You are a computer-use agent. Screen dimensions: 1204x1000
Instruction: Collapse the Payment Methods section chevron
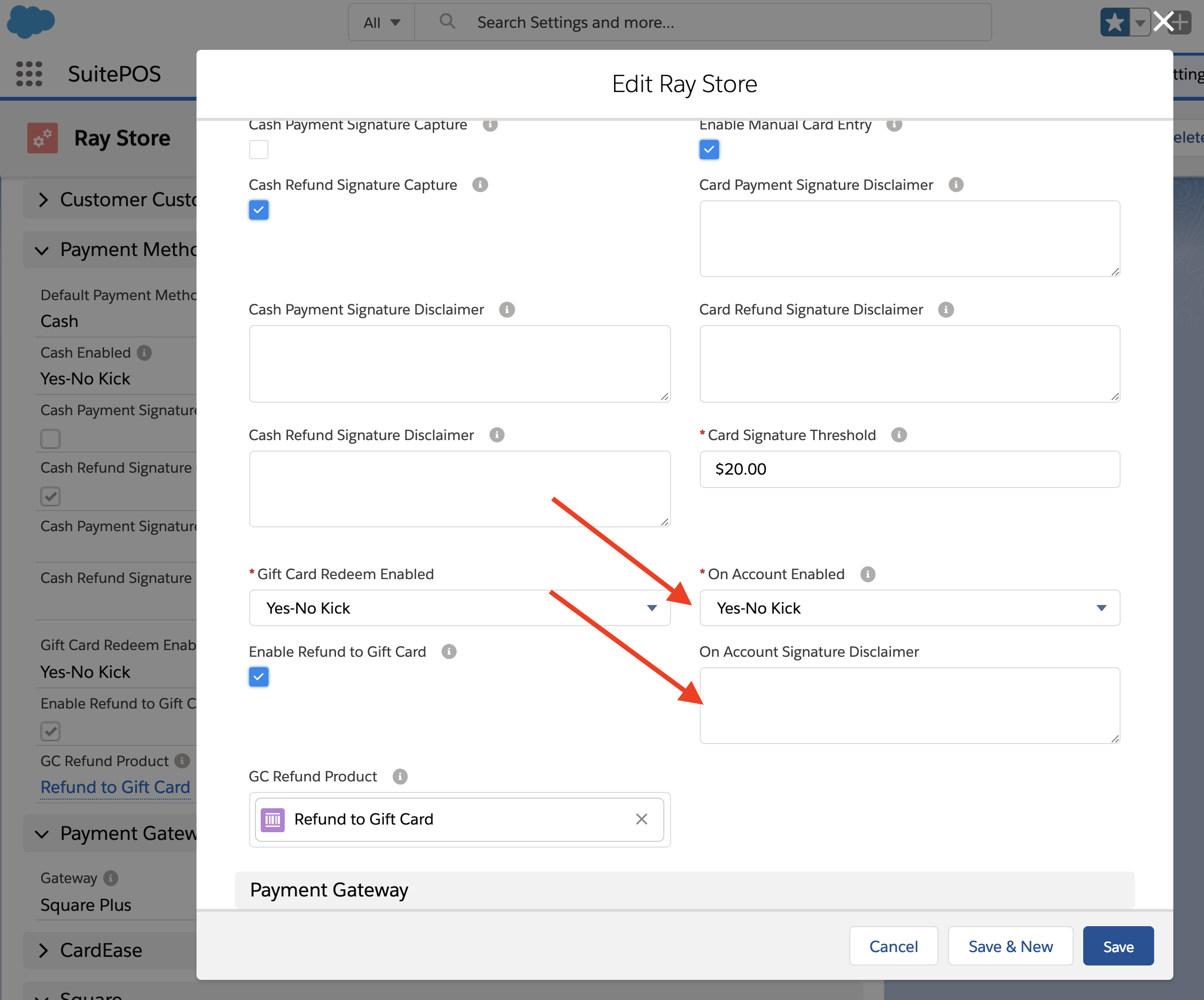click(42, 250)
